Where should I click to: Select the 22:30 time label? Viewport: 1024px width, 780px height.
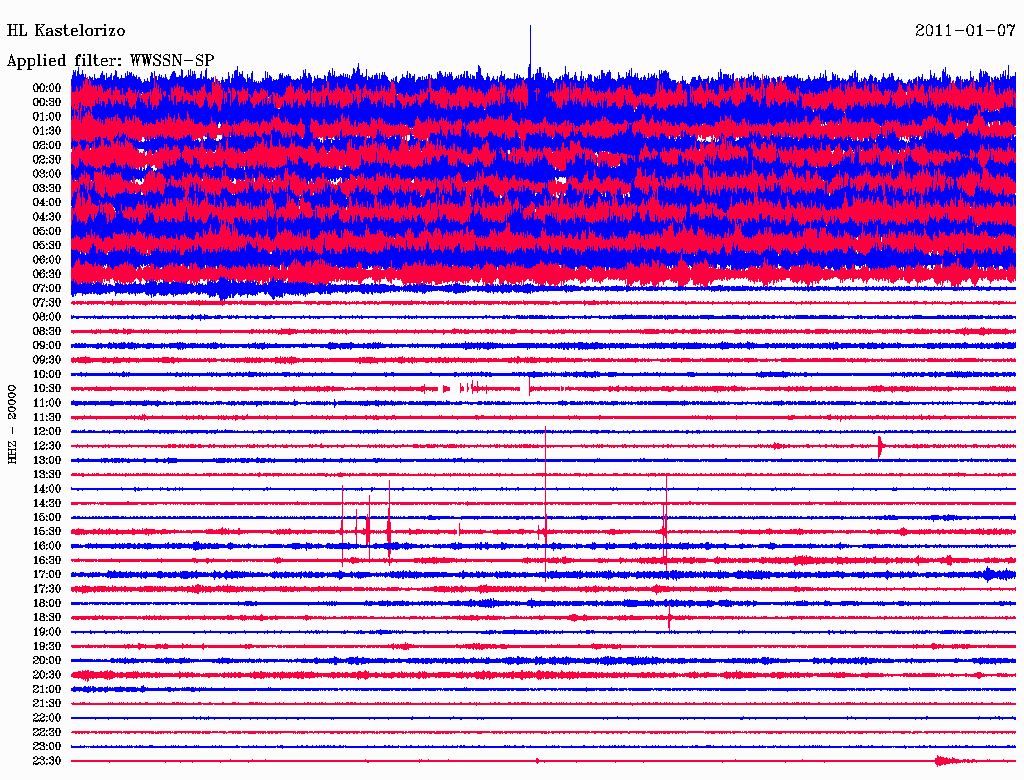coord(47,732)
